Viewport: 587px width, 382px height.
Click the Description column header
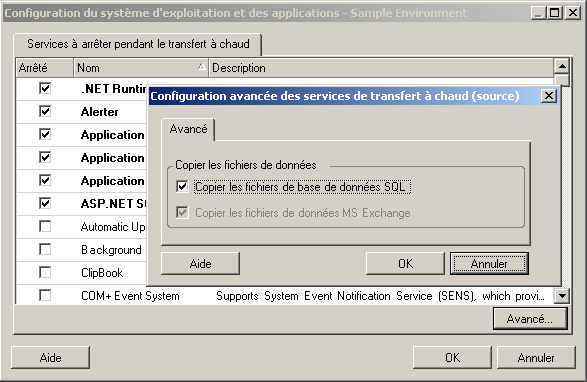pos(381,68)
